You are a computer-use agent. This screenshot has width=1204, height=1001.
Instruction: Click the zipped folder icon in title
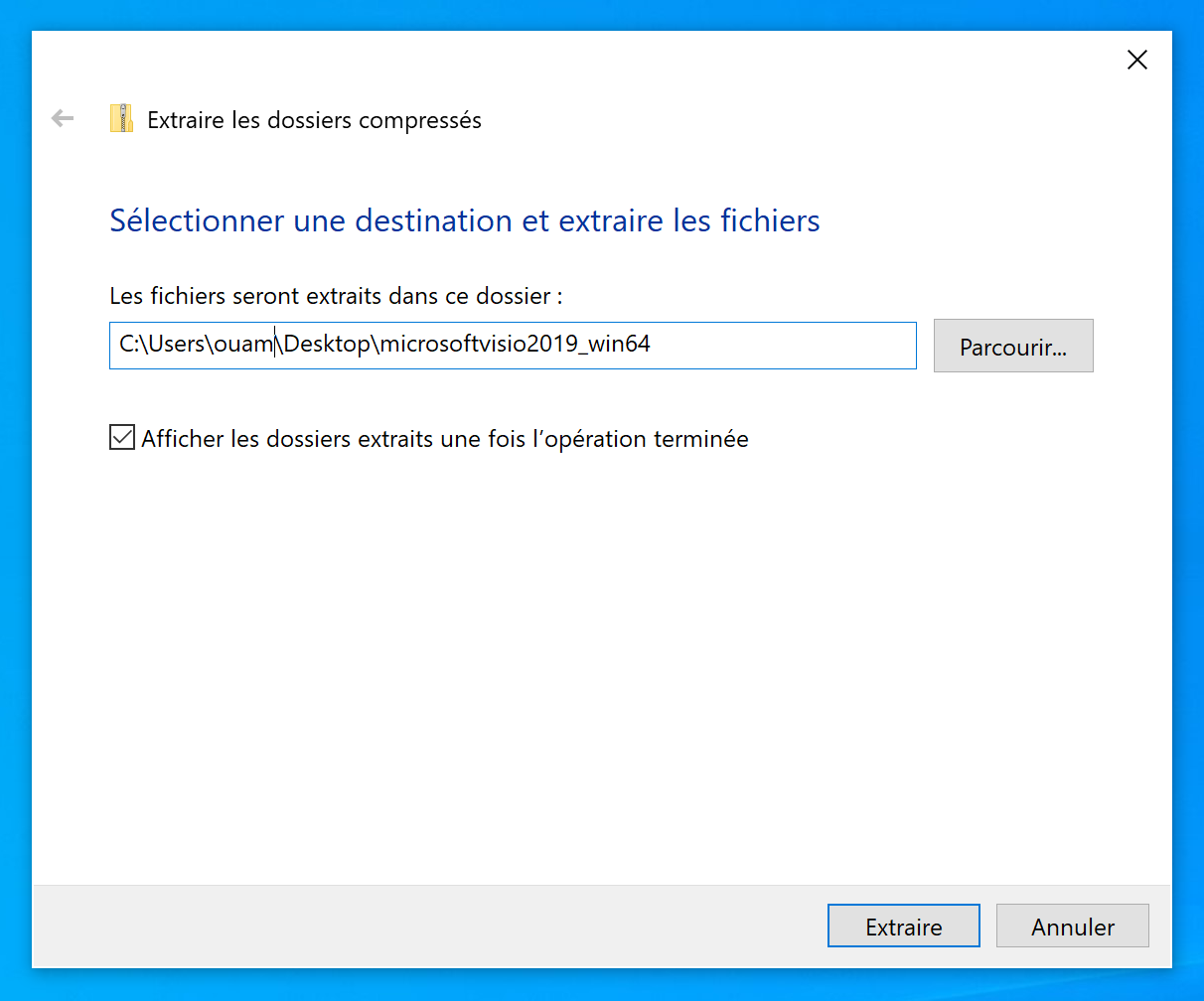click(121, 119)
